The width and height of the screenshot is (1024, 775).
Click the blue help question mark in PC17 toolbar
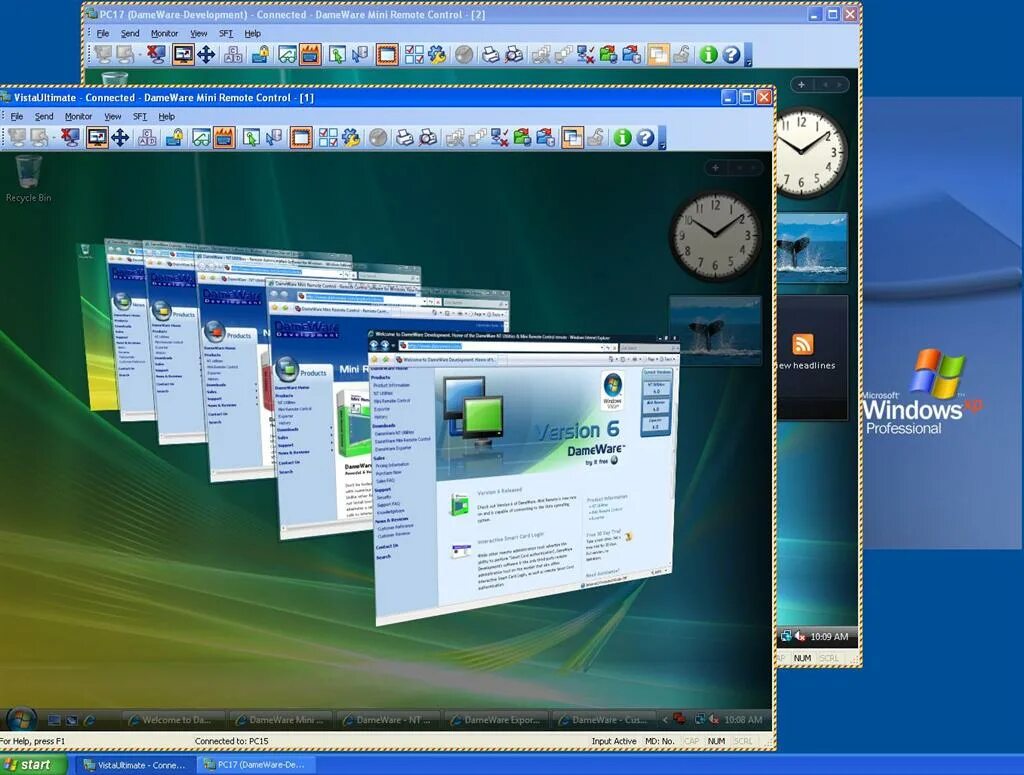click(731, 55)
